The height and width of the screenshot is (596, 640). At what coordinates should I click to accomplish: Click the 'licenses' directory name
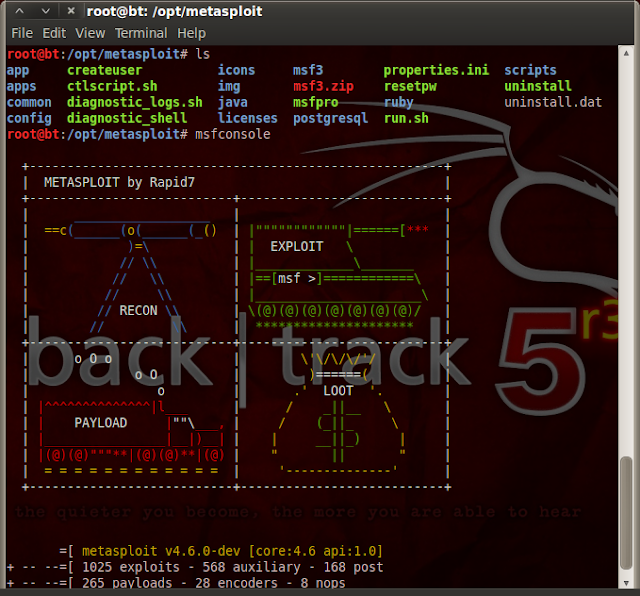pos(248,118)
